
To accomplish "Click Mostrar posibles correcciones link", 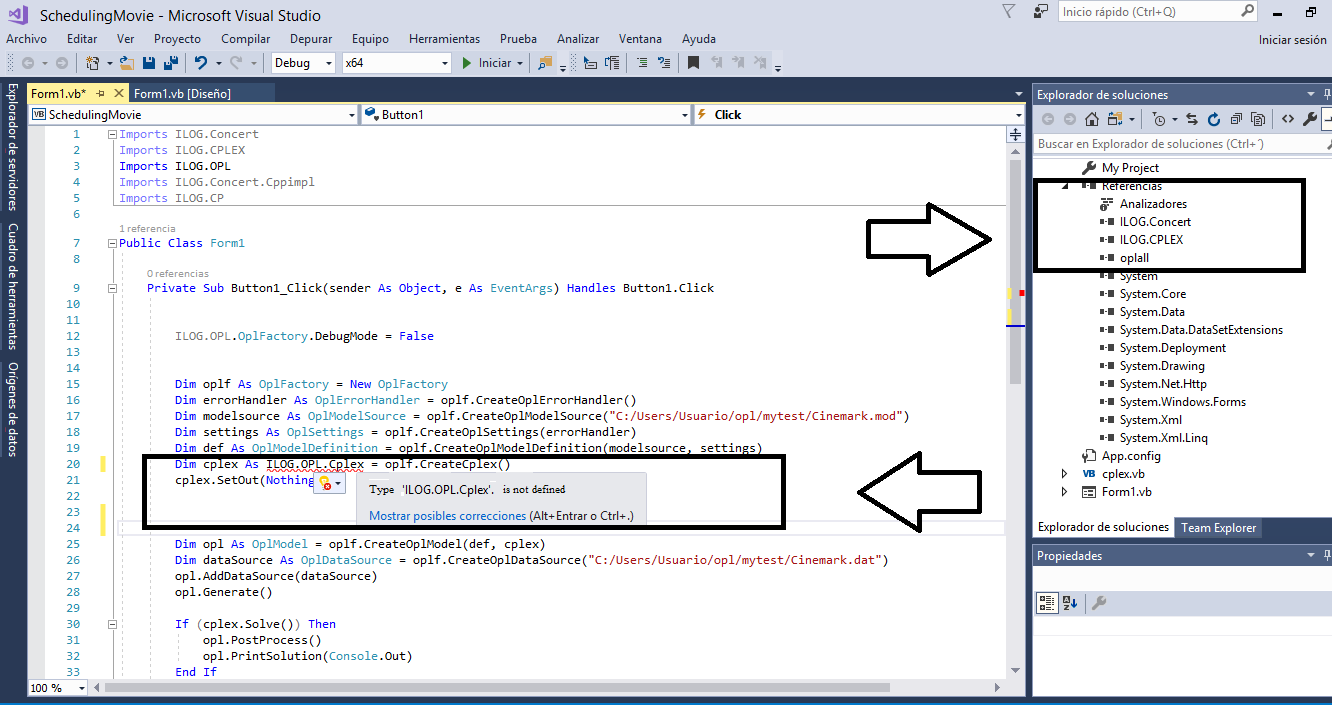I will (x=447, y=516).
